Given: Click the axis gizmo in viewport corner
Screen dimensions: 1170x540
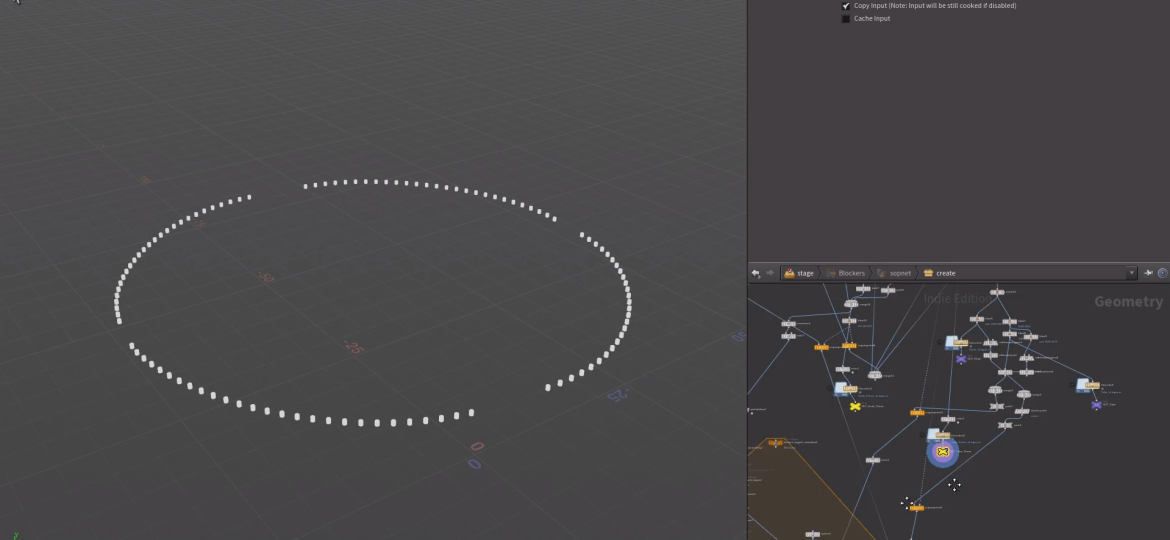Looking at the screenshot, I should 16,535.
